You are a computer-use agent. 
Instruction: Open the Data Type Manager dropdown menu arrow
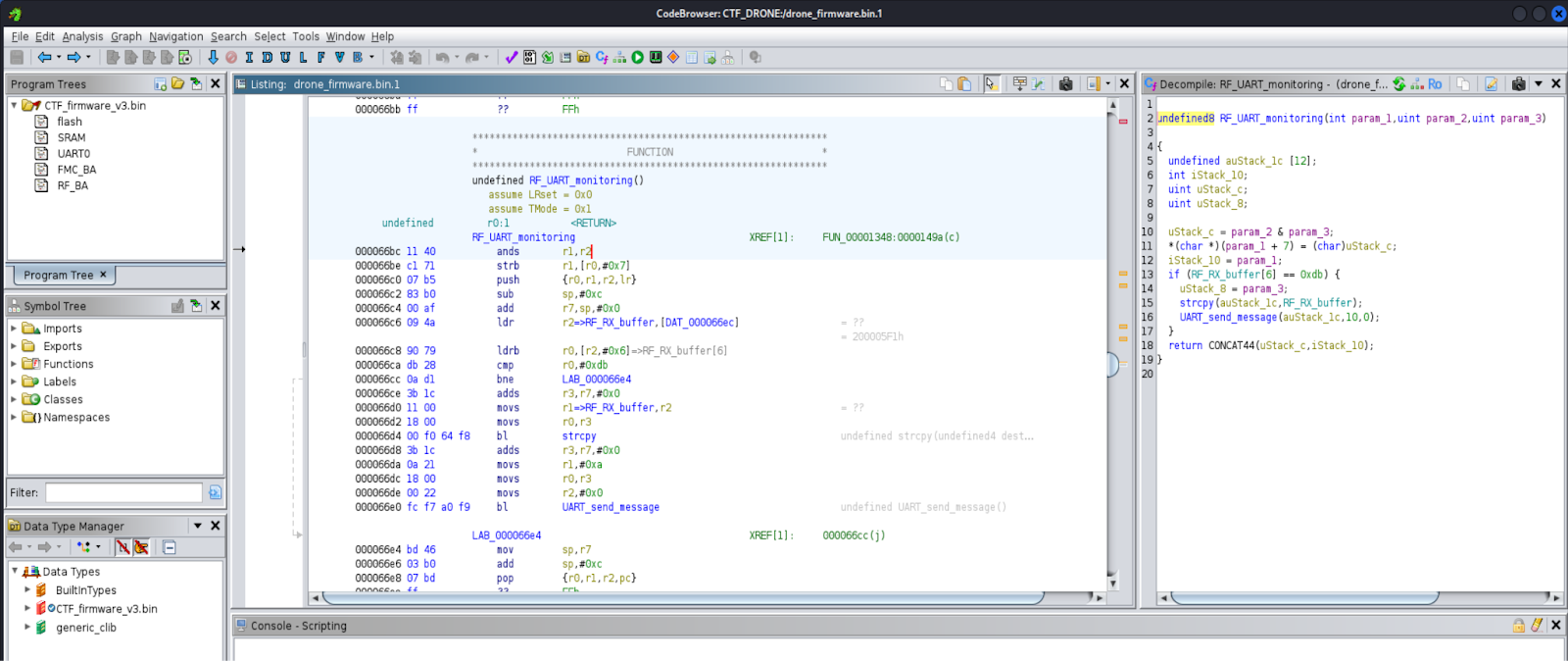click(x=197, y=526)
